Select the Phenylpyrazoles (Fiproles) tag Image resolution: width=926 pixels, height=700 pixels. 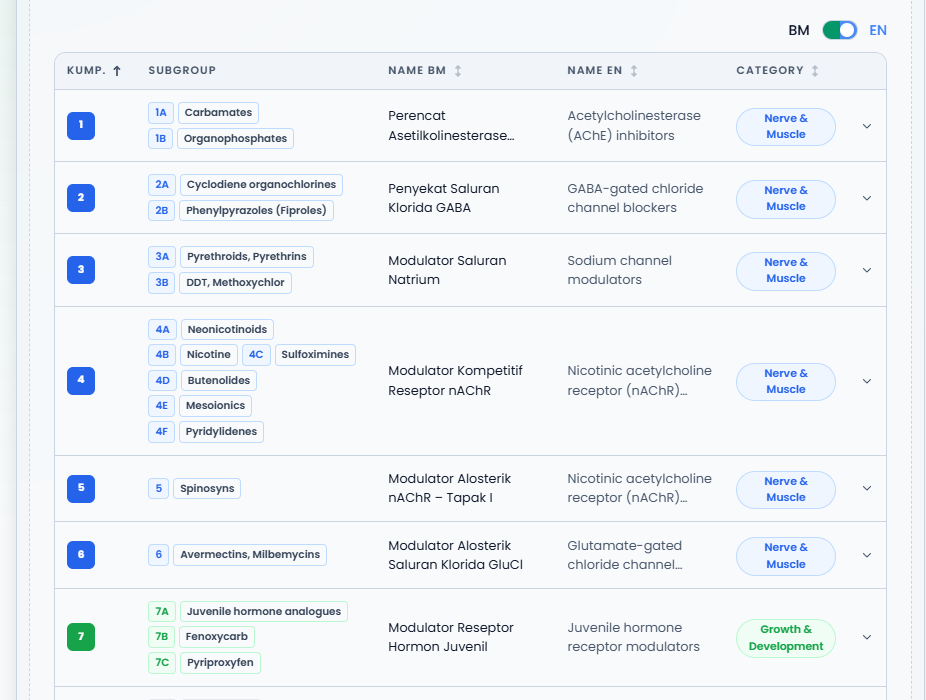(256, 210)
